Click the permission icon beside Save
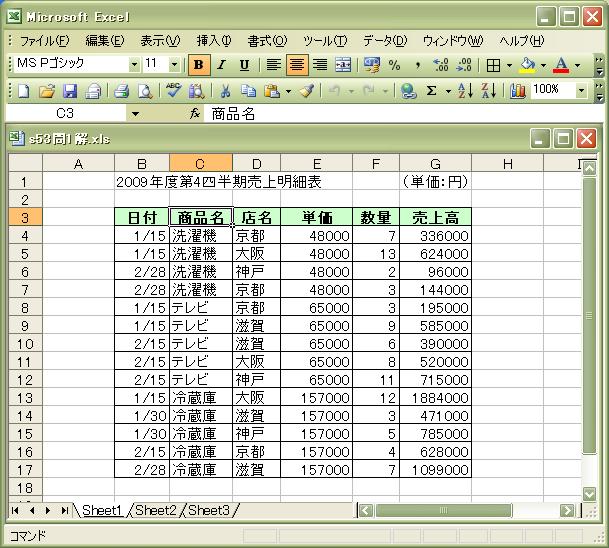Screen dimensions: 609x548 coord(93,91)
